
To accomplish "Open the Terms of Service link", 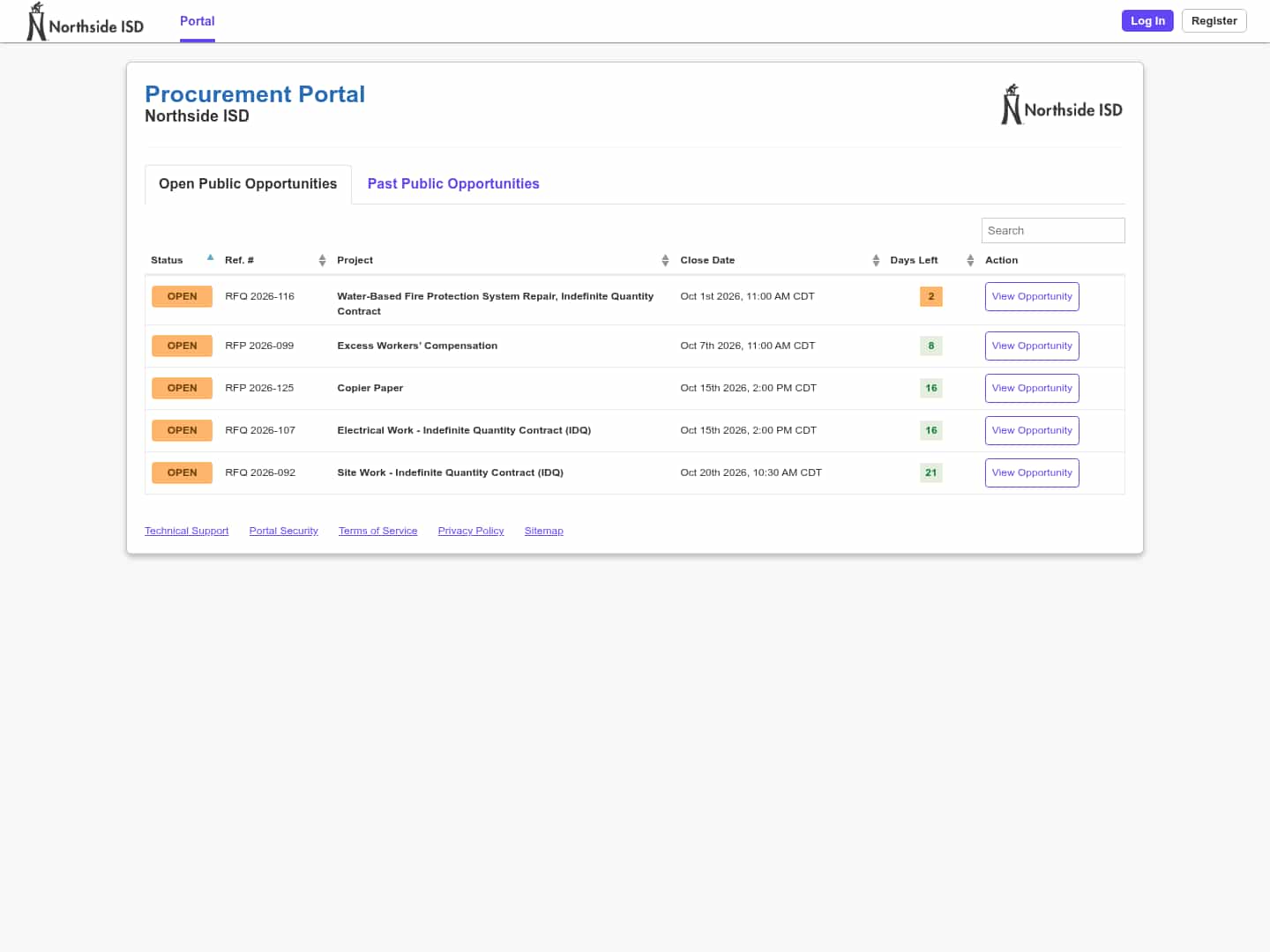I will click(377, 531).
